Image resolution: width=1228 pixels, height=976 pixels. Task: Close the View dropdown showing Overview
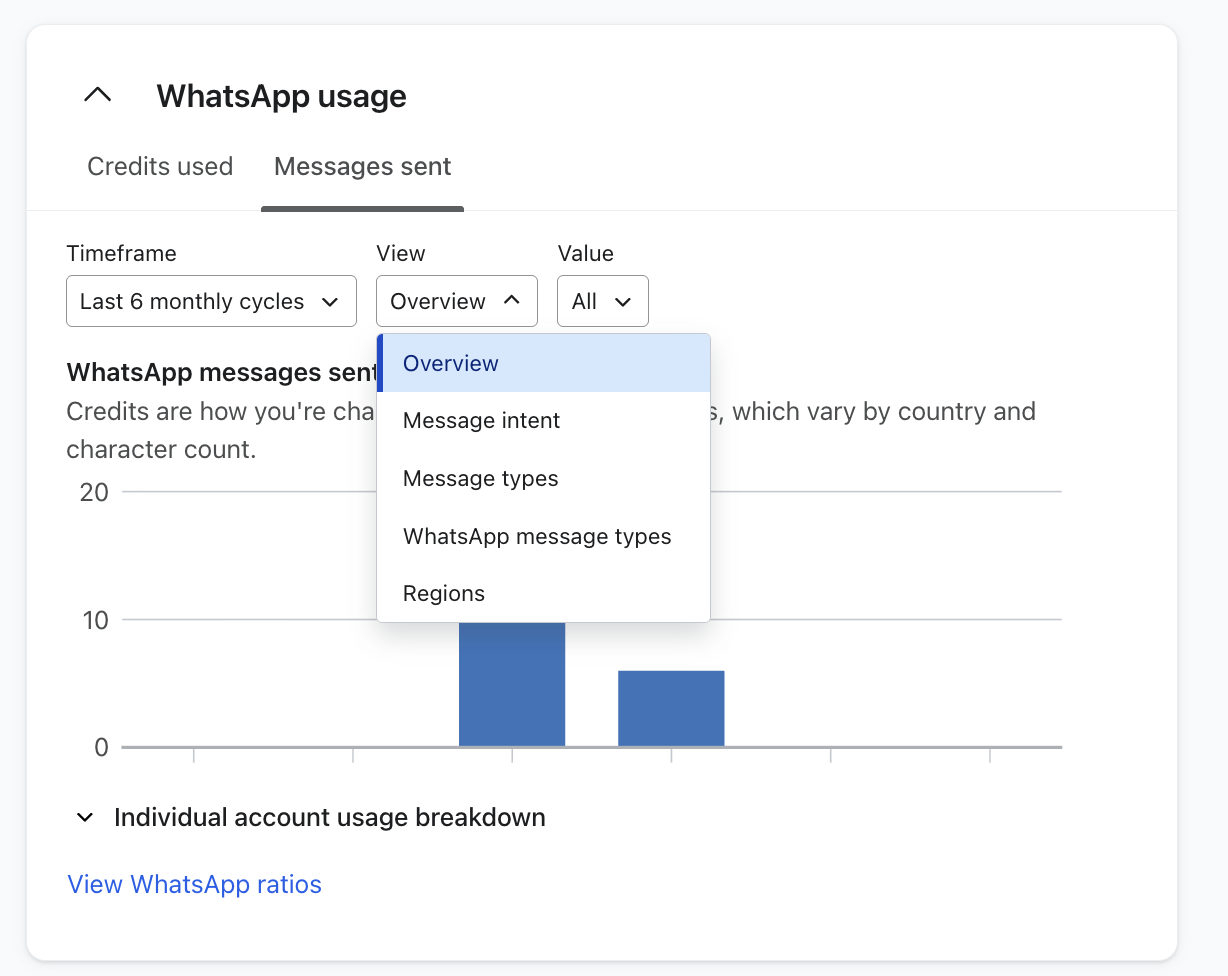(456, 301)
